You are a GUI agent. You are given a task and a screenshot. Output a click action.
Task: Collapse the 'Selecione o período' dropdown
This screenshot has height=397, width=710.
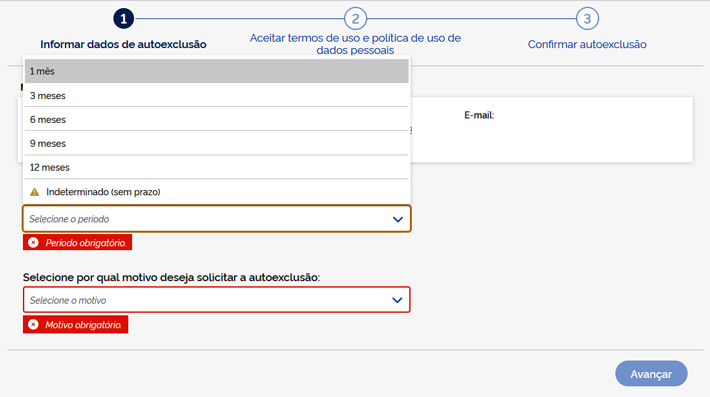coord(216,219)
